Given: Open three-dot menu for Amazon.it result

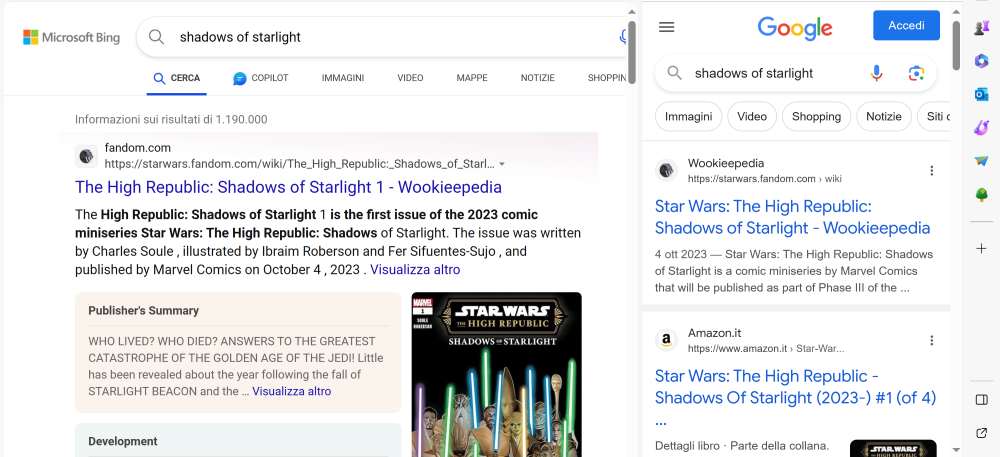Looking at the screenshot, I should (x=932, y=340).
